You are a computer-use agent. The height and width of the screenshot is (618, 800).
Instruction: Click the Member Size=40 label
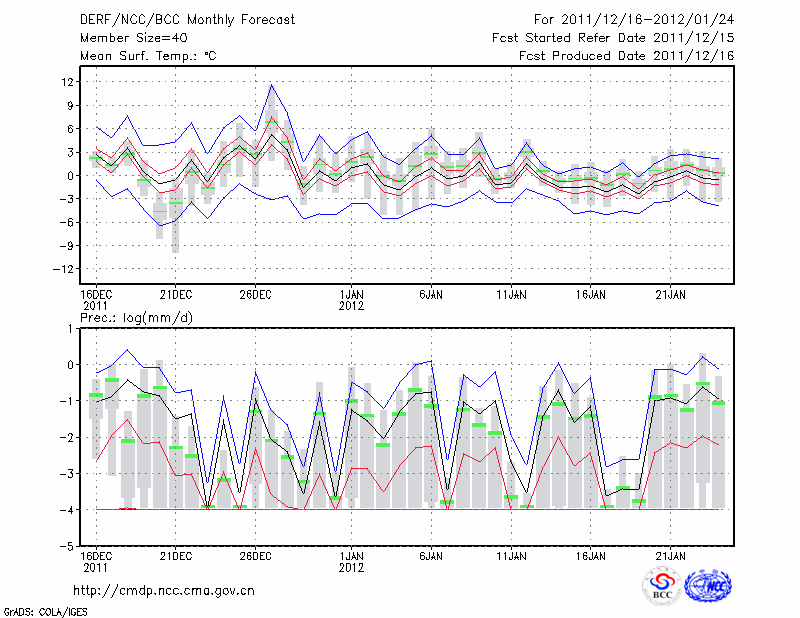point(134,38)
